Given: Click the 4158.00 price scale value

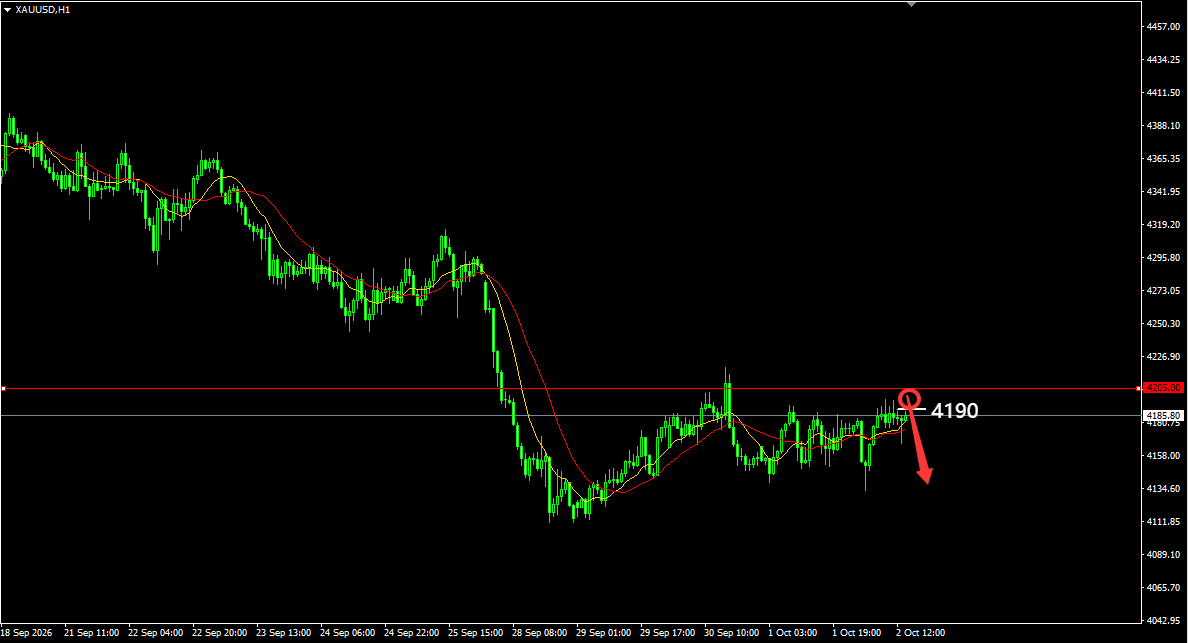Looking at the screenshot, I should coord(1163,456).
